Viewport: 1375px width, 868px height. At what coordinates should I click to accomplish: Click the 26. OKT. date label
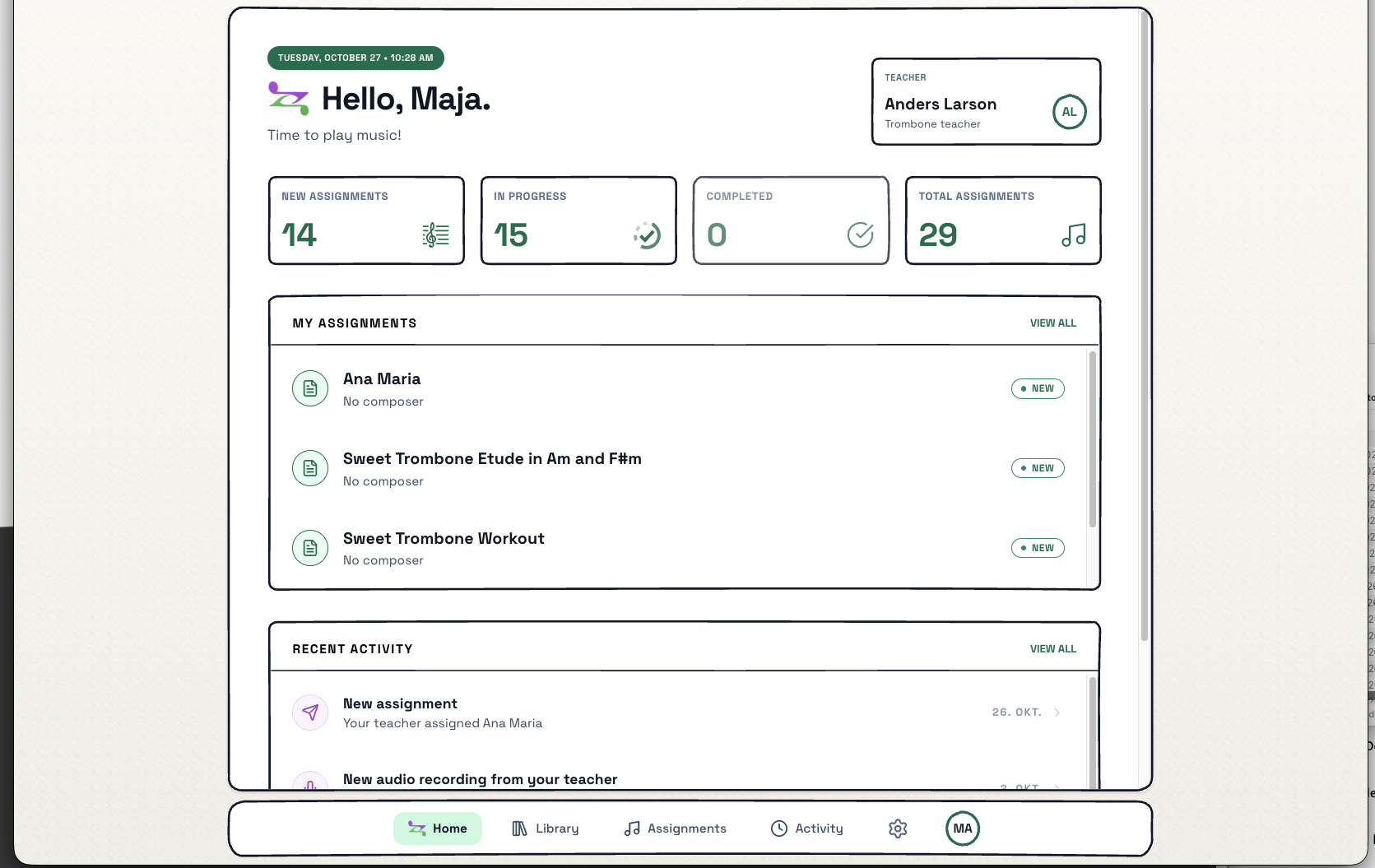[x=1016, y=713]
